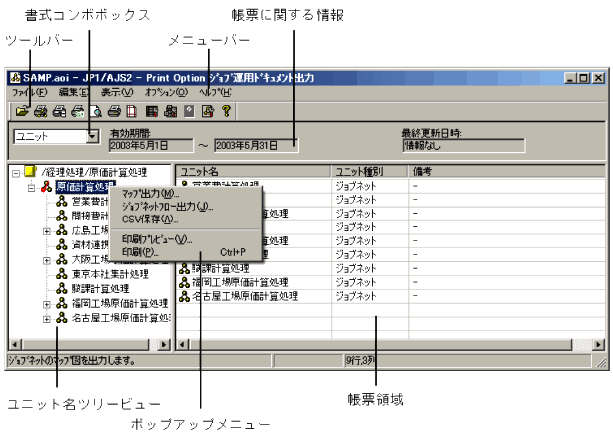Click the page with red node diagram icon
Image resolution: width=613 pixels, height=438 pixels.
click(x=208, y=111)
